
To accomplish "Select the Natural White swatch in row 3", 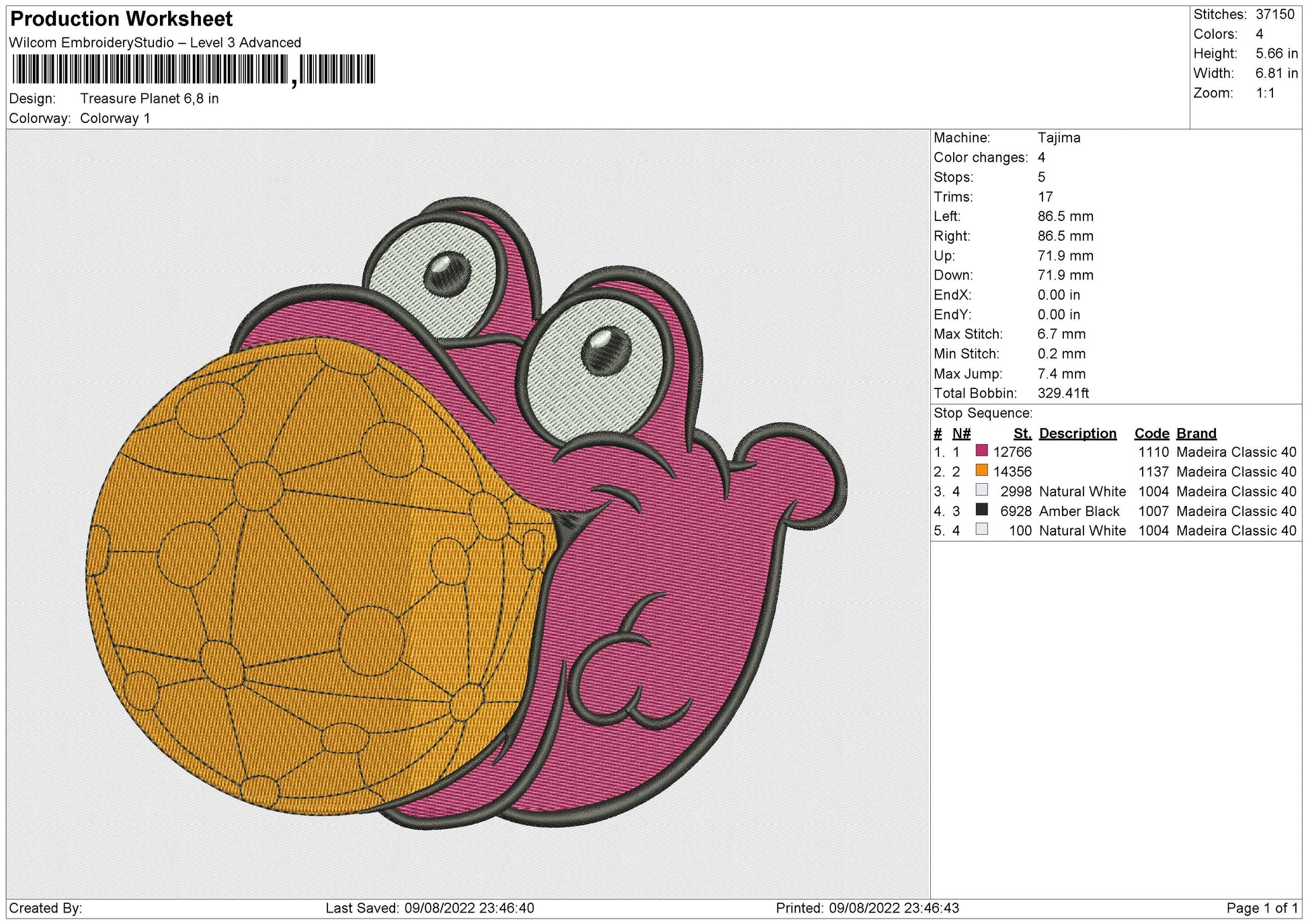I will (x=981, y=490).
